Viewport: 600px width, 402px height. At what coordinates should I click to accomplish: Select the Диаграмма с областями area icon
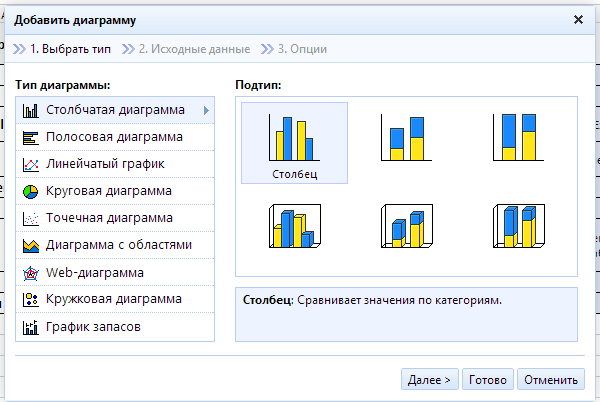30,245
